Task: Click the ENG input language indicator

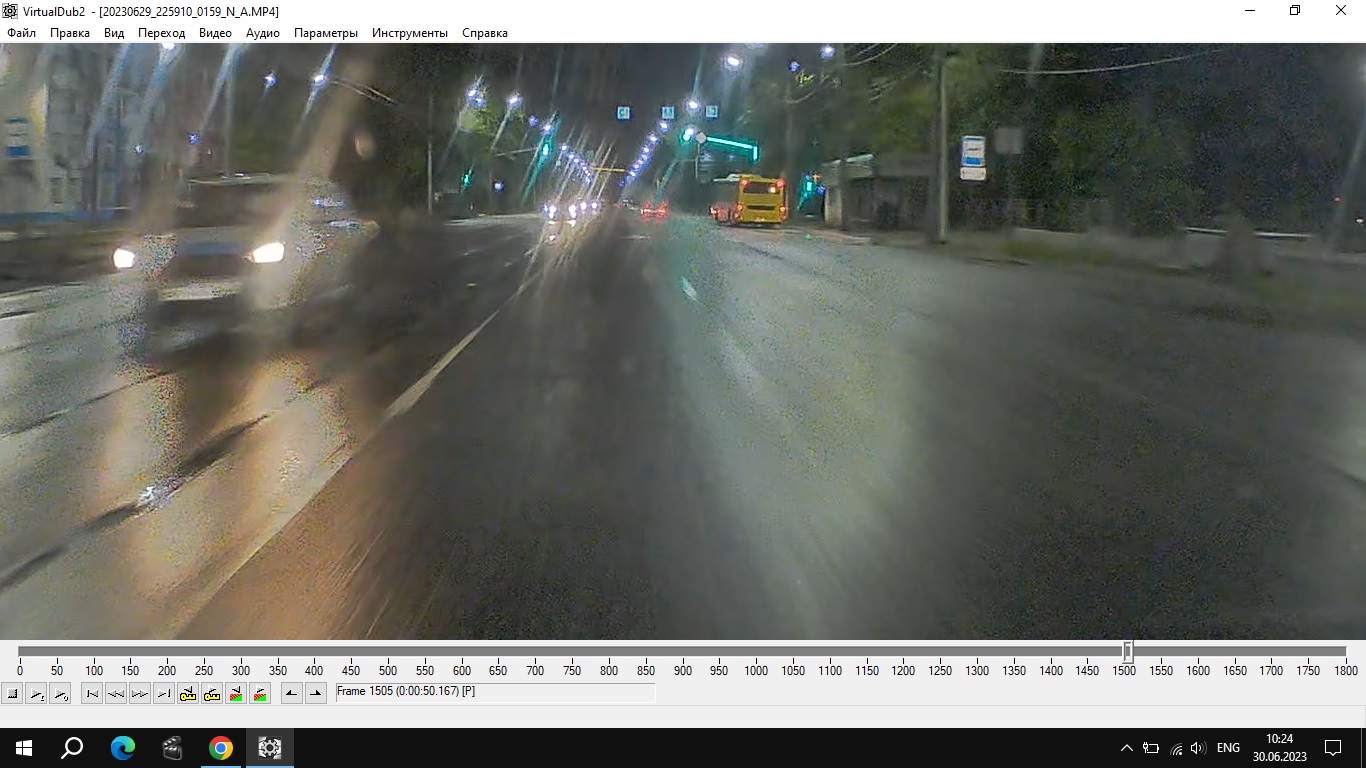Action: (1228, 748)
